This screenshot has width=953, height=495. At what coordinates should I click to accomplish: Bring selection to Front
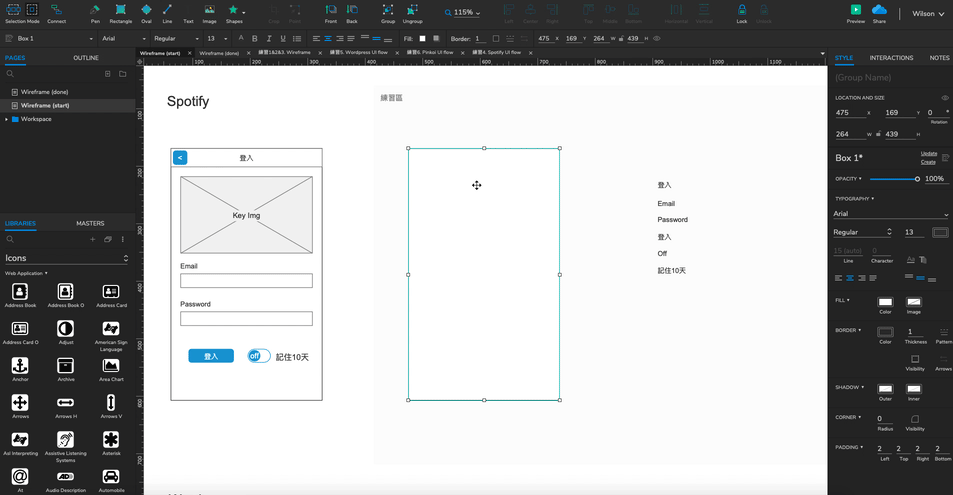tap(331, 13)
